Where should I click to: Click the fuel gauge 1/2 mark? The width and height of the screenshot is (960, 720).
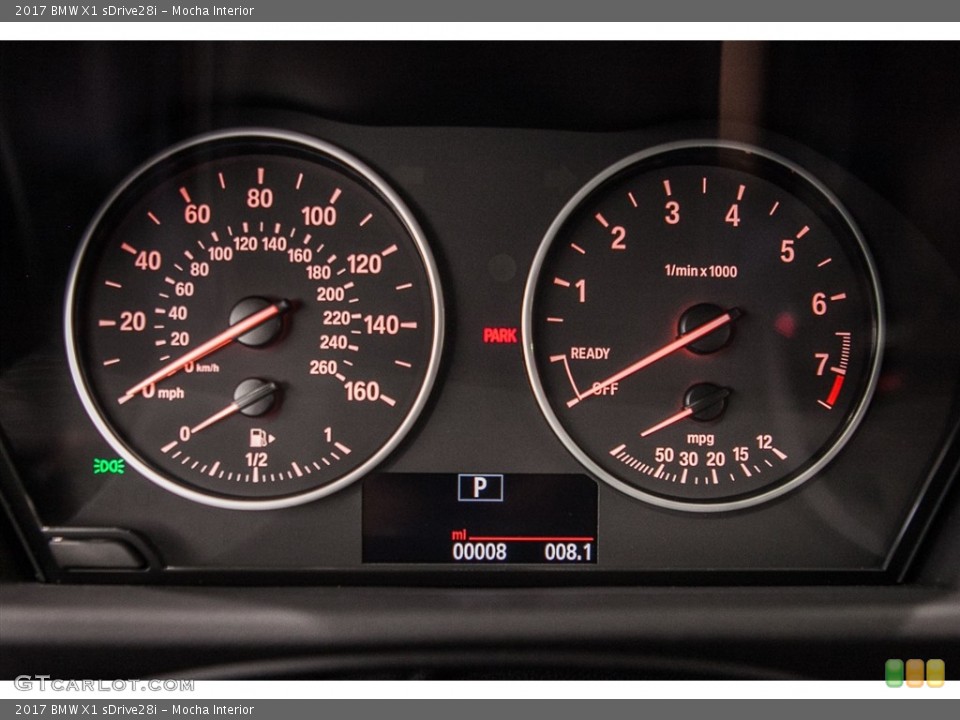tap(256, 460)
